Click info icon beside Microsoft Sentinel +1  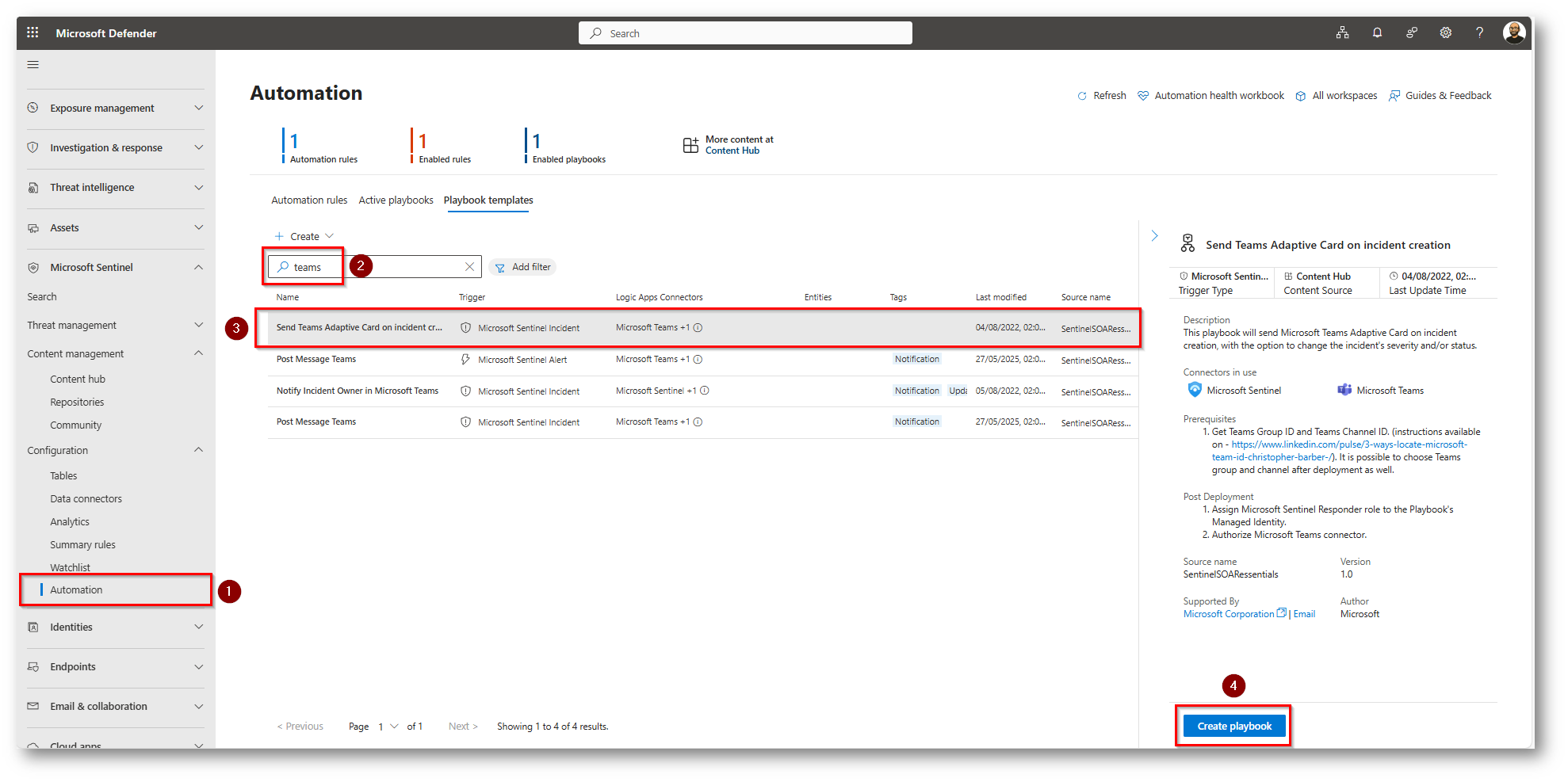point(704,391)
